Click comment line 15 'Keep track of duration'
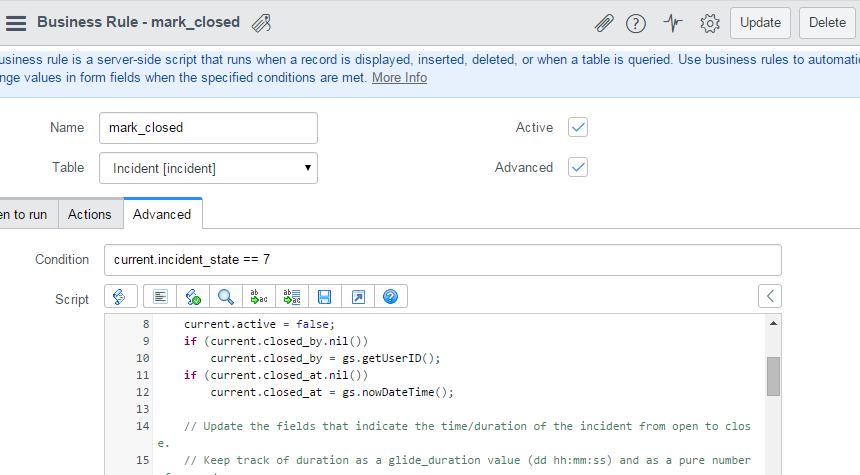Image resolution: width=860 pixels, height=475 pixels. (x=467, y=460)
